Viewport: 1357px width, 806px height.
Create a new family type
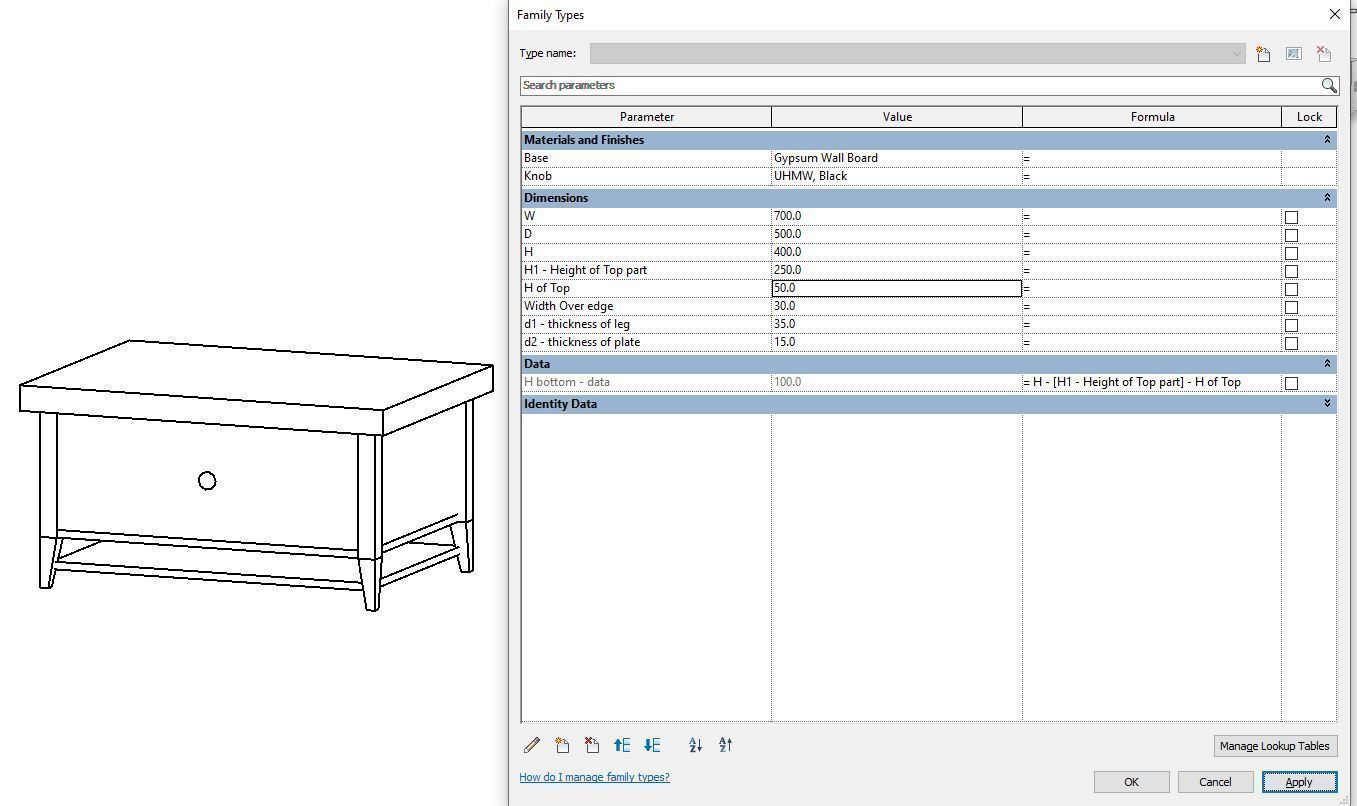pos(1262,54)
